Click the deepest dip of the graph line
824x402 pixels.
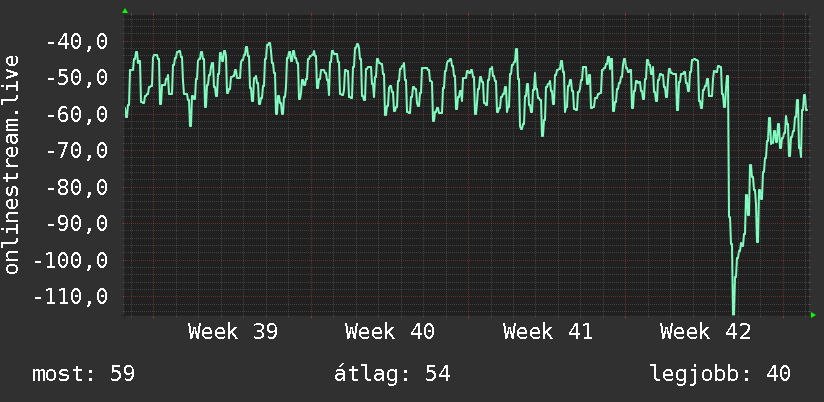pyautogui.click(x=734, y=313)
